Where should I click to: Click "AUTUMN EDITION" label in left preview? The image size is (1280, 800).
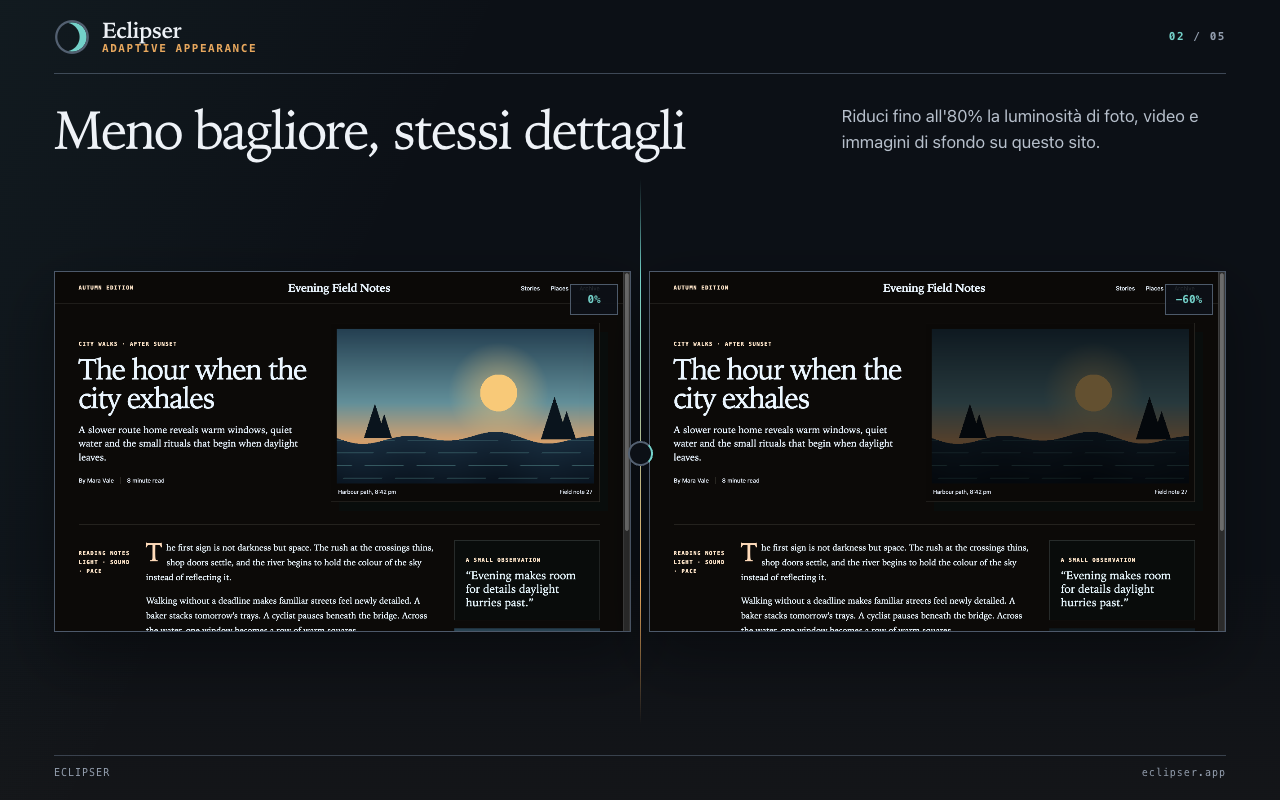point(106,288)
